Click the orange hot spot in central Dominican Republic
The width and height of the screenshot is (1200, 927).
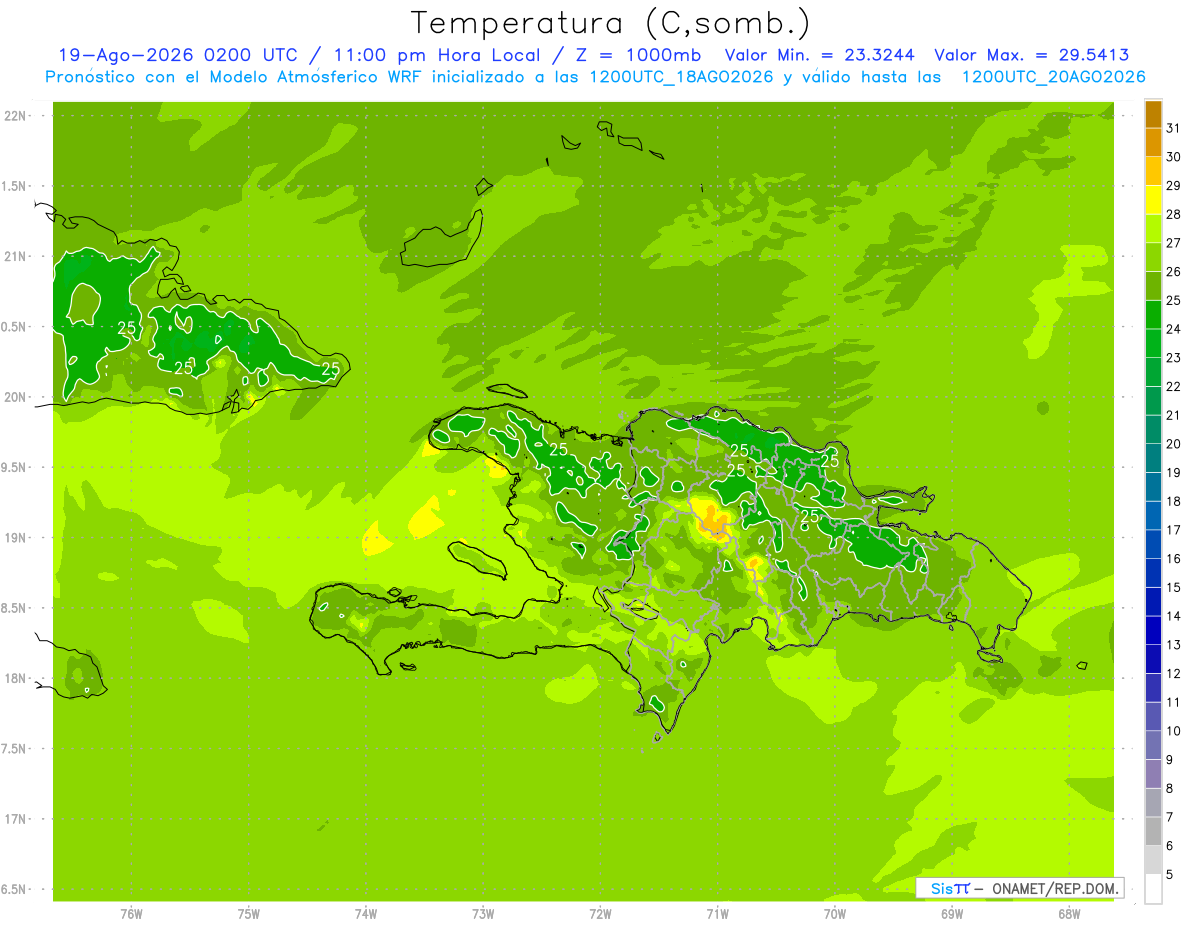point(713,522)
